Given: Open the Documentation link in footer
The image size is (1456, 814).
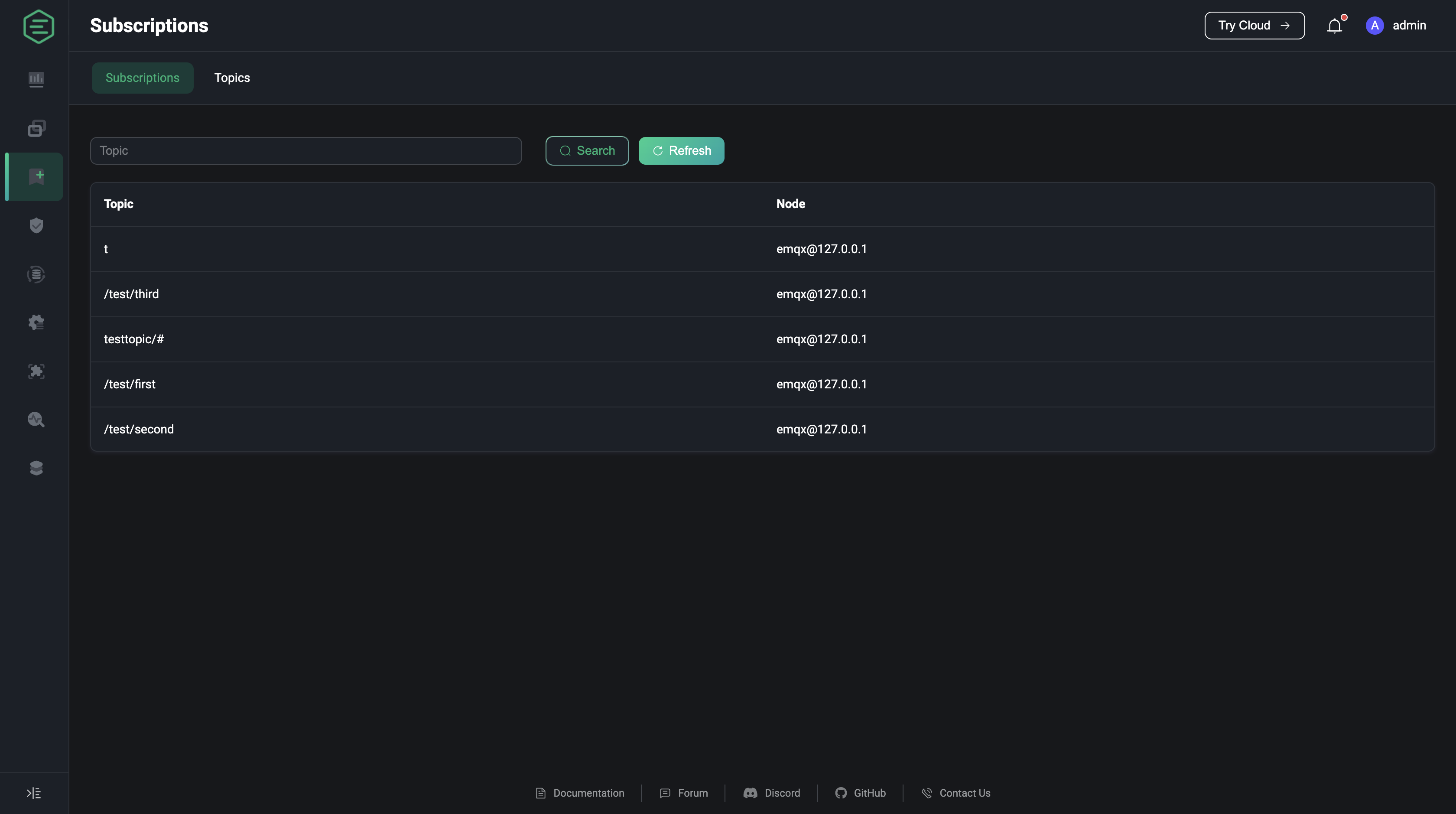Looking at the screenshot, I should pyautogui.click(x=579, y=792).
